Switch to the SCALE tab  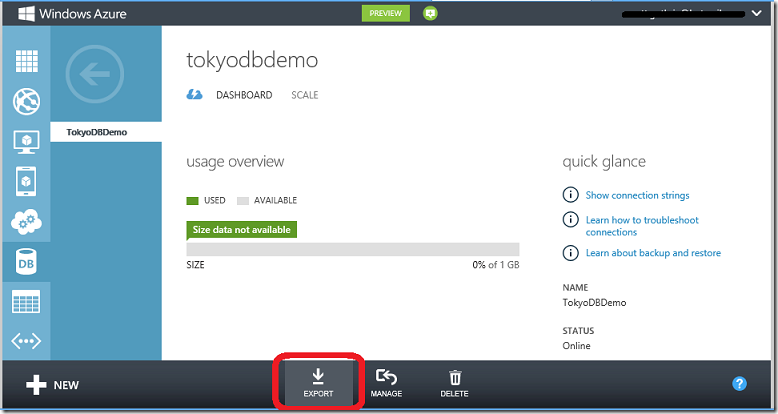point(305,95)
